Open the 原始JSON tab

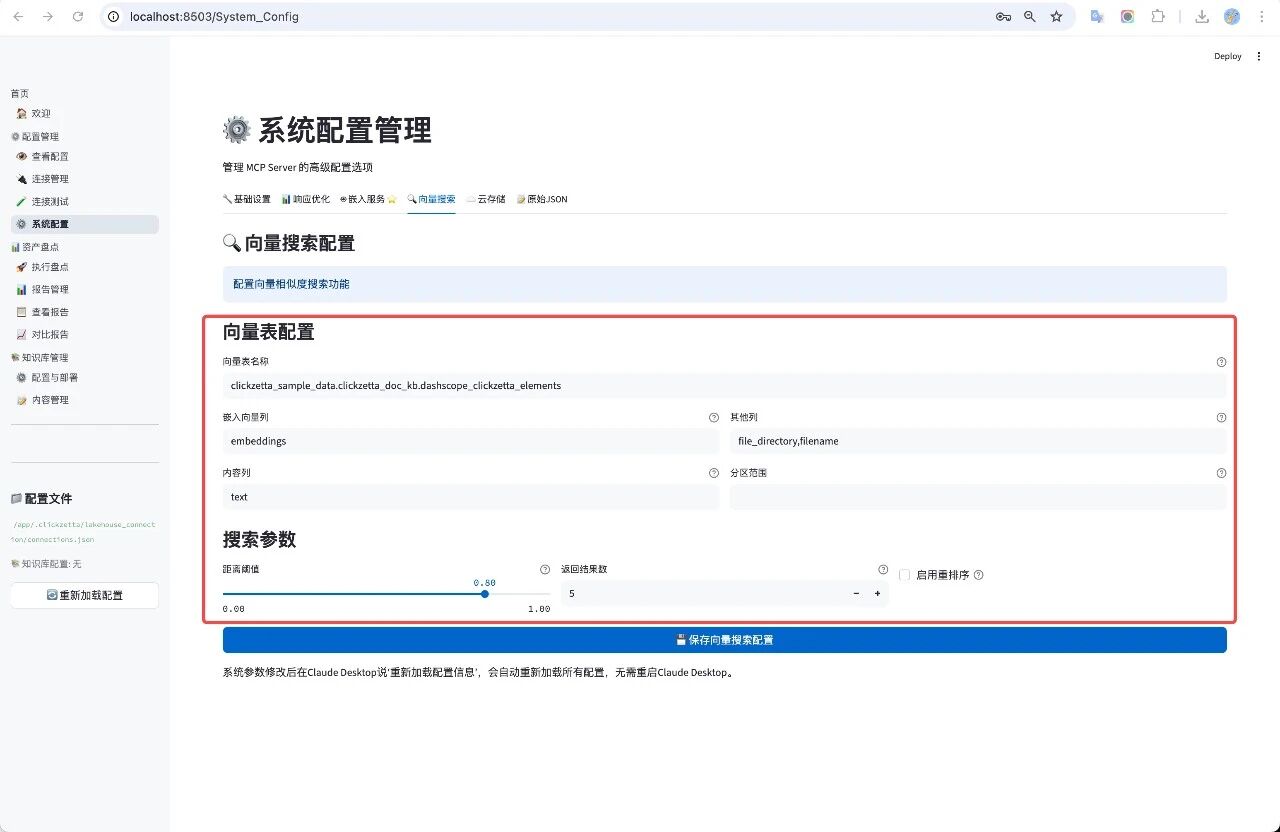542,199
